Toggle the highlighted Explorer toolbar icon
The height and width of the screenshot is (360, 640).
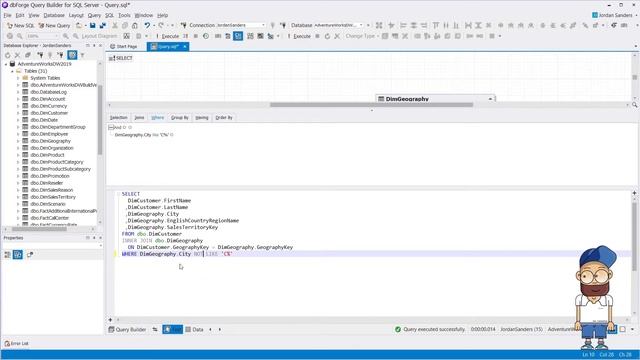[72, 55]
